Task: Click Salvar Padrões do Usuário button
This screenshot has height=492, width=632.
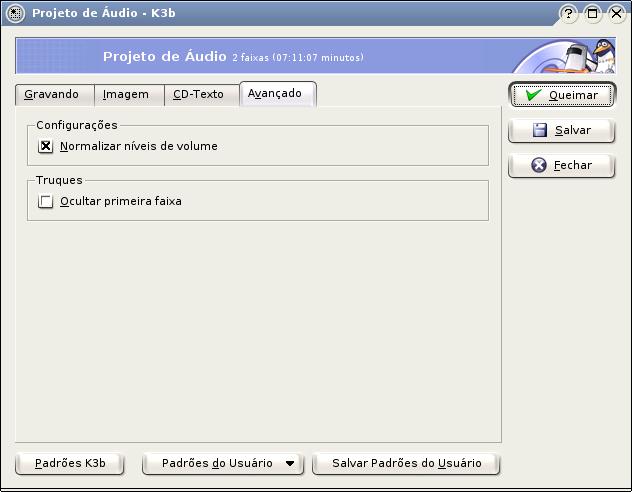Action: [x=406, y=464]
